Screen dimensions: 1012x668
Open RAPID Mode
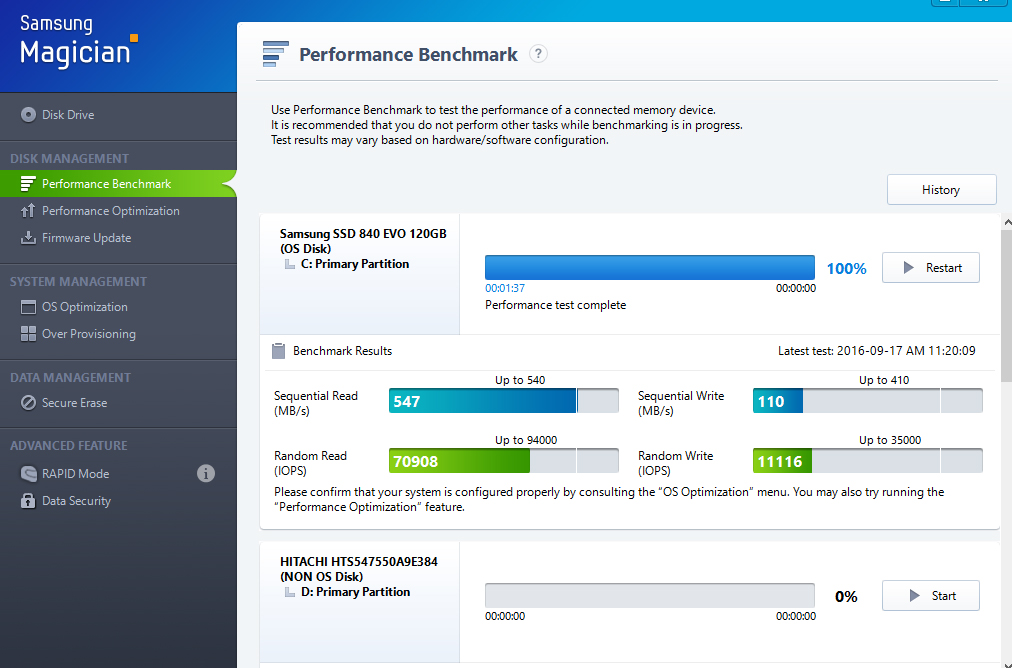118,474
